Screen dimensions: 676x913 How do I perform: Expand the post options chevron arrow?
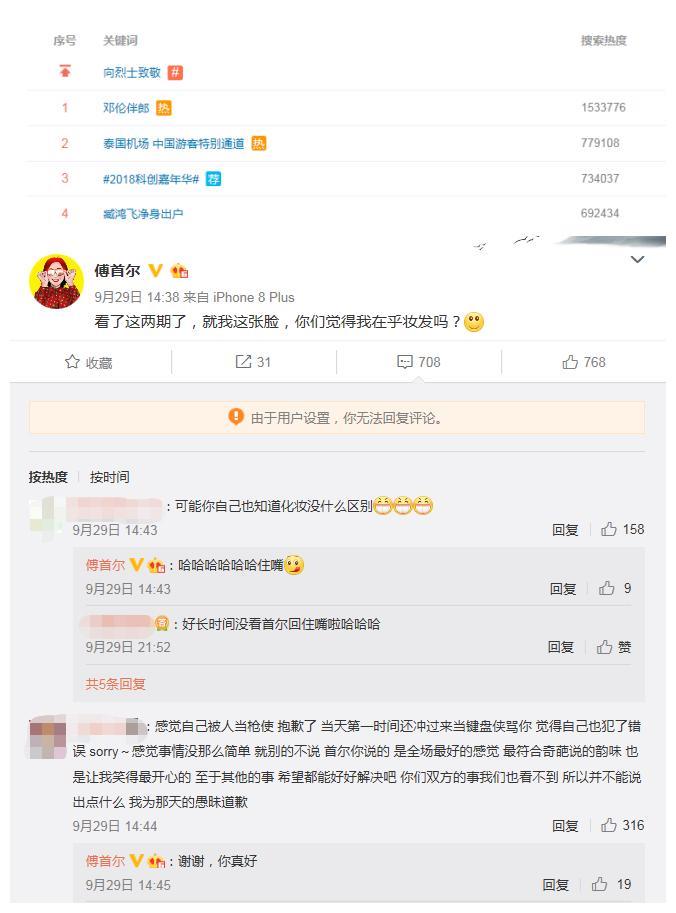(x=638, y=259)
